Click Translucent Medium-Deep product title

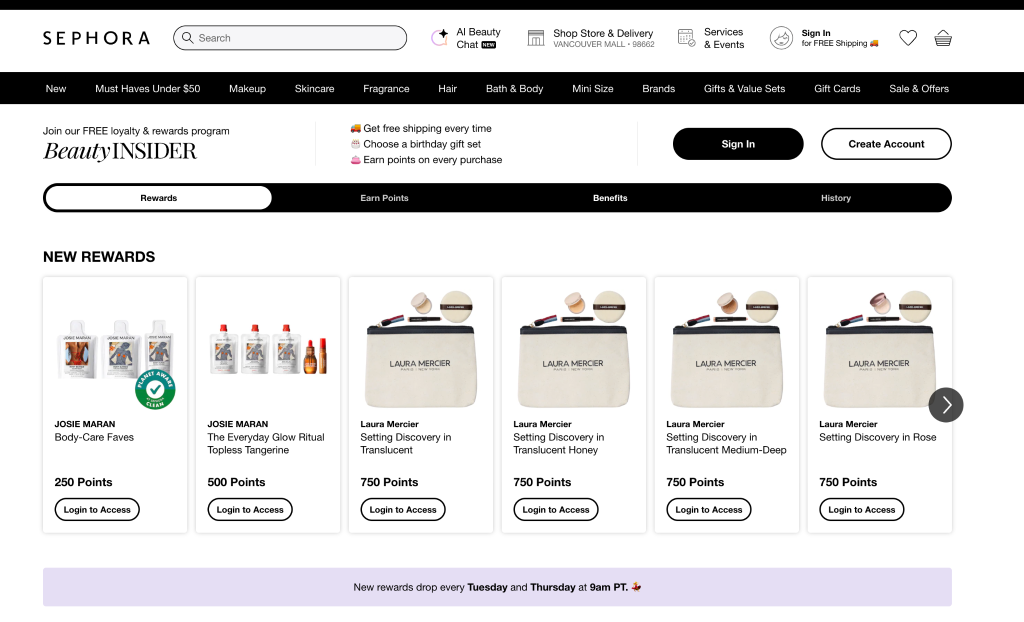726,444
